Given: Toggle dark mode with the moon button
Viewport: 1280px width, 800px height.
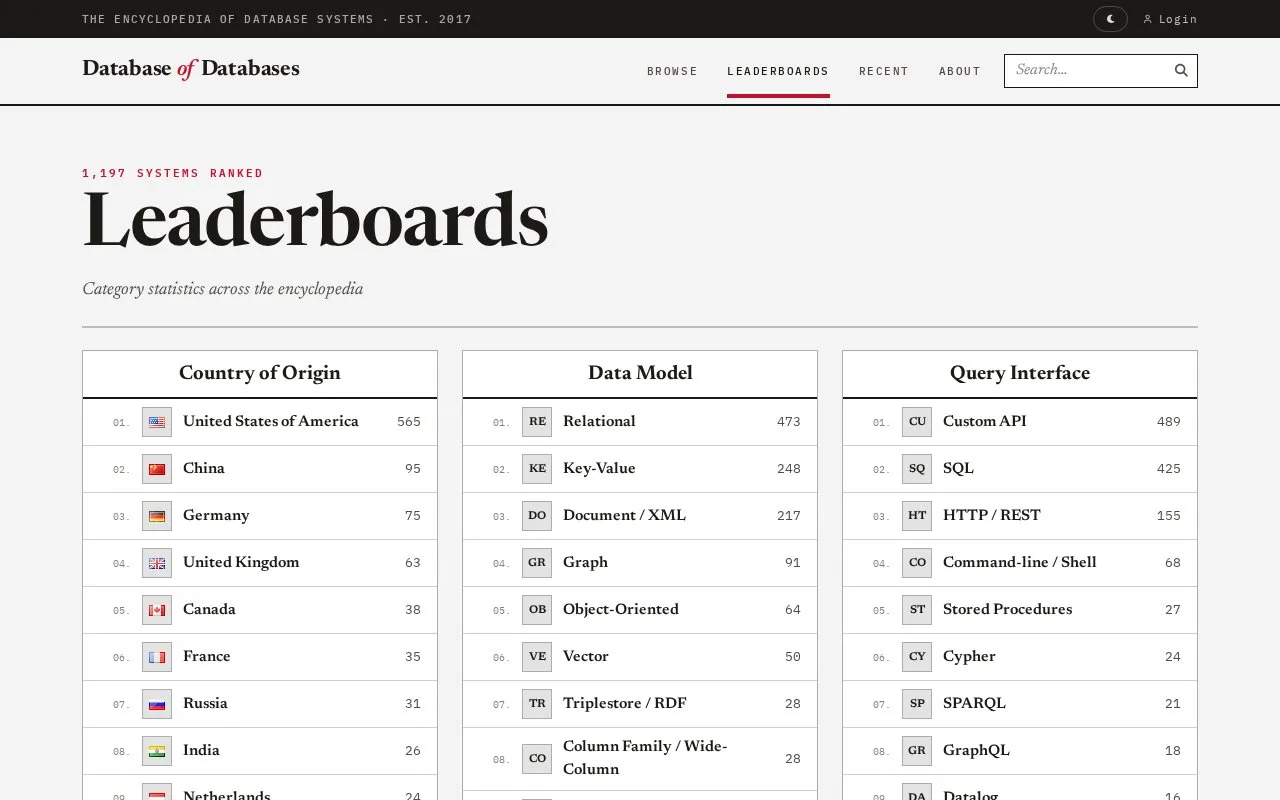Looking at the screenshot, I should click(1110, 19).
